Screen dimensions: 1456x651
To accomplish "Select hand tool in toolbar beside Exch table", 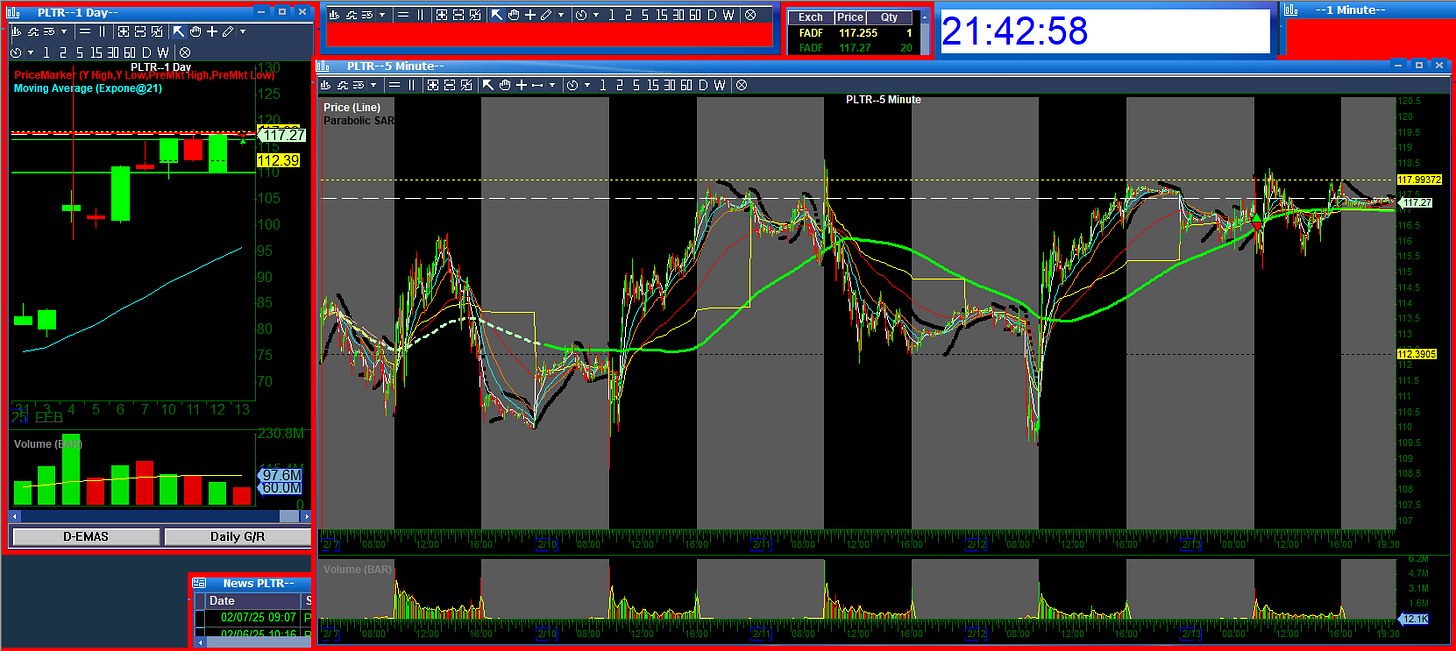I will [x=513, y=15].
